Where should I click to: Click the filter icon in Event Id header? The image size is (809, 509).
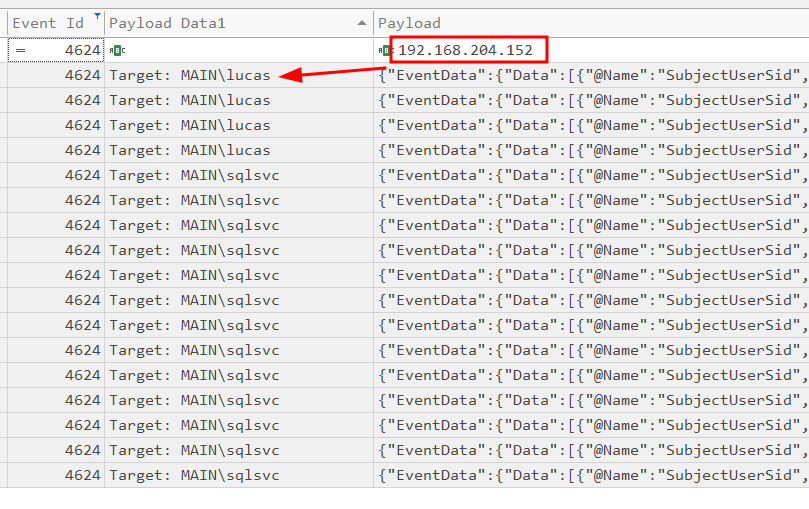(x=97, y=18)
